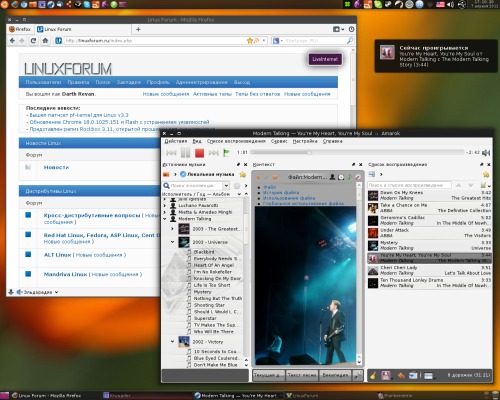Click the green flag bookmark icon
This screenshot has width=500, height=400.
point(227,153)
